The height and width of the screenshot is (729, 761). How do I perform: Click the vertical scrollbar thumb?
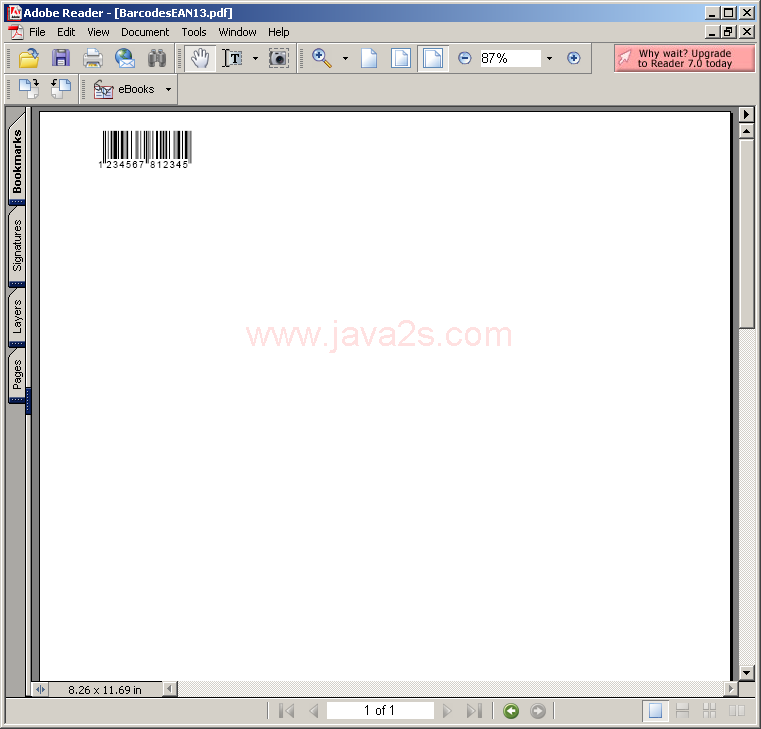(x=746, y=233)
